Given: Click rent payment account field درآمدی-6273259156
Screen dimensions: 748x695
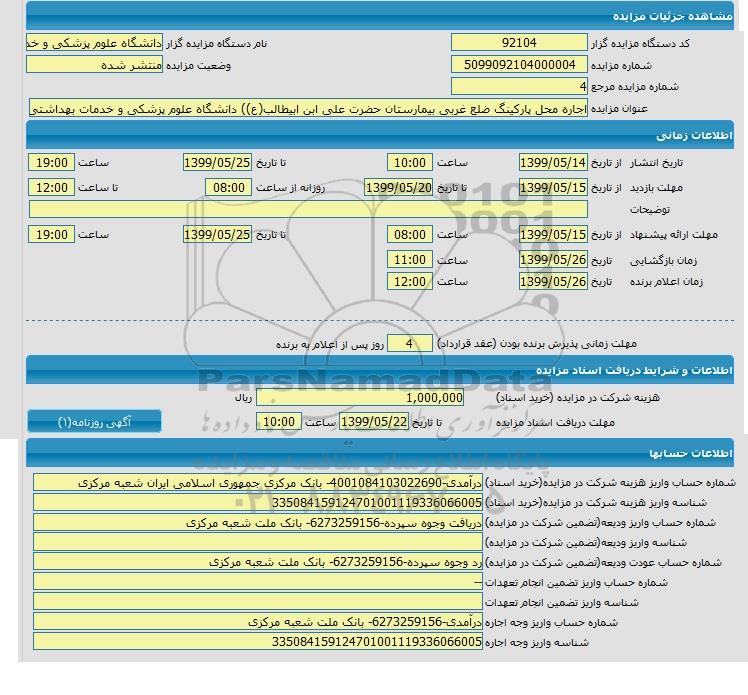Looking at the screenshot, I should click(x=258, y=622).
